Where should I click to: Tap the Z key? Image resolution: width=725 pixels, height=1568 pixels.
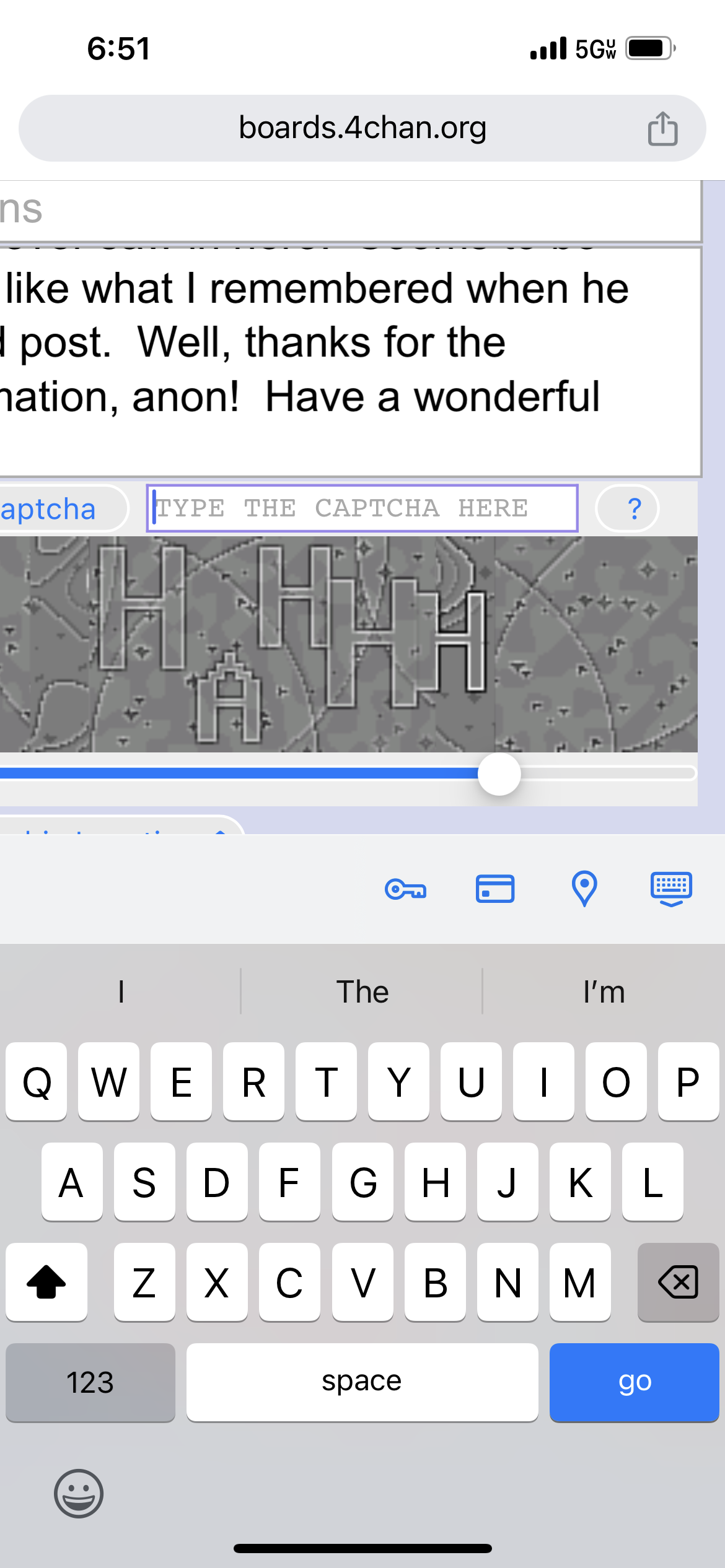[x=145, y=1282]
